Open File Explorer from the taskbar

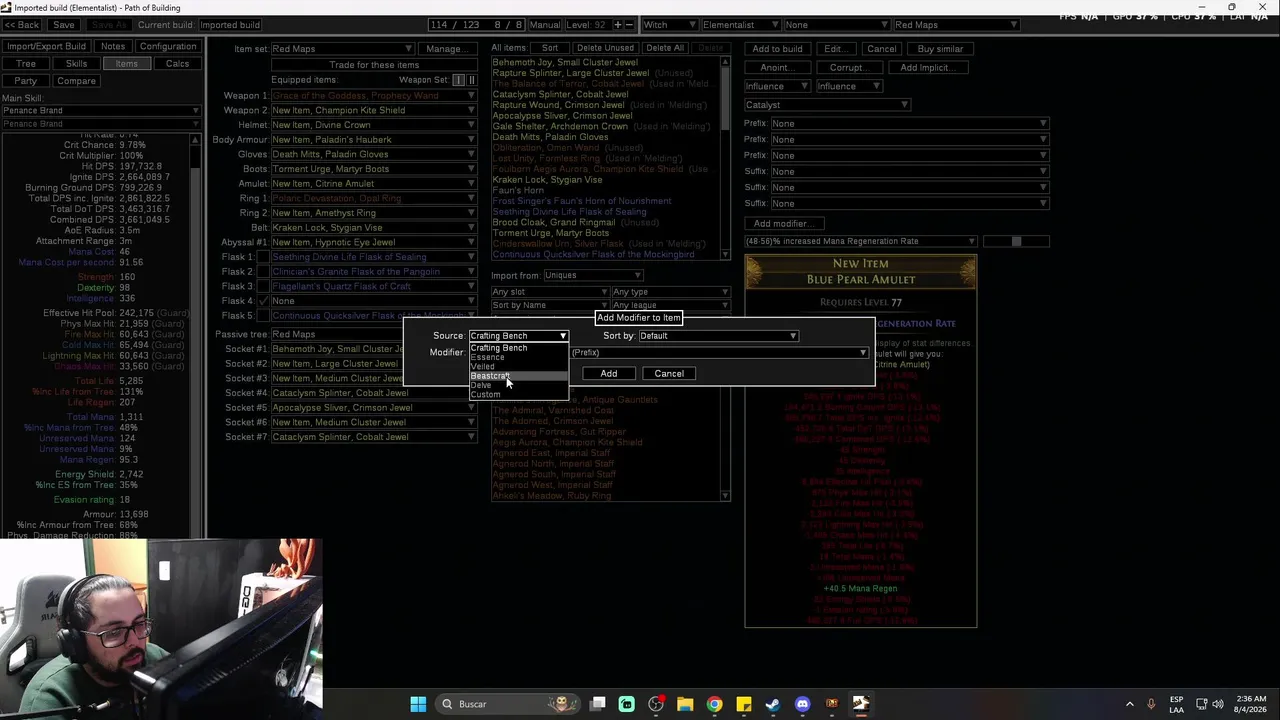685,704
